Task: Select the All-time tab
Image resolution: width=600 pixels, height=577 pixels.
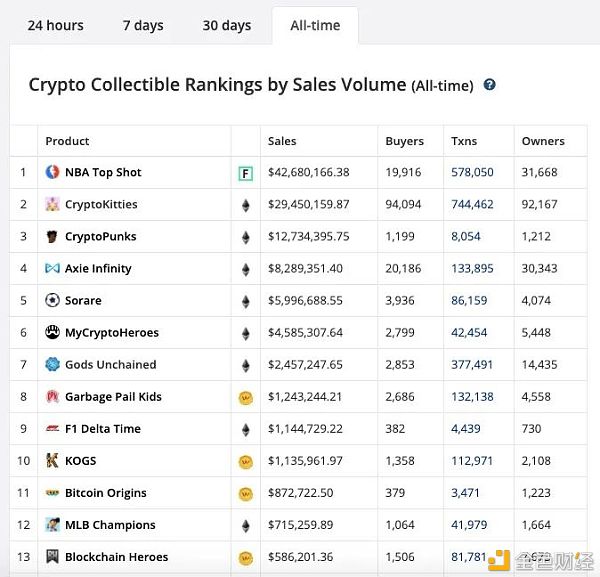Action: click(x=314, y=26)
